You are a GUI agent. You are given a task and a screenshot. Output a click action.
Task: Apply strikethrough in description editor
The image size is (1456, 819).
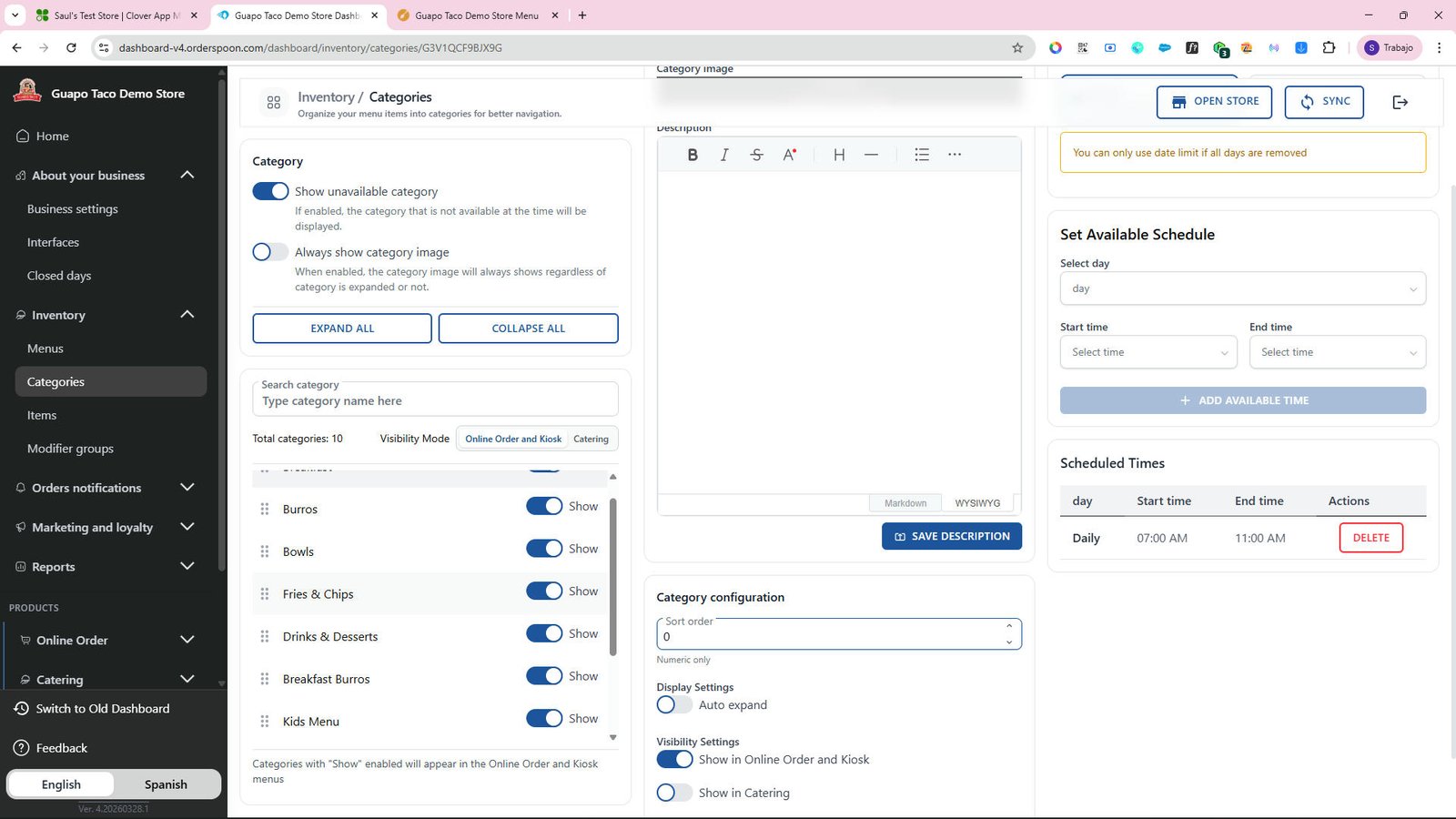pos(756,155)
